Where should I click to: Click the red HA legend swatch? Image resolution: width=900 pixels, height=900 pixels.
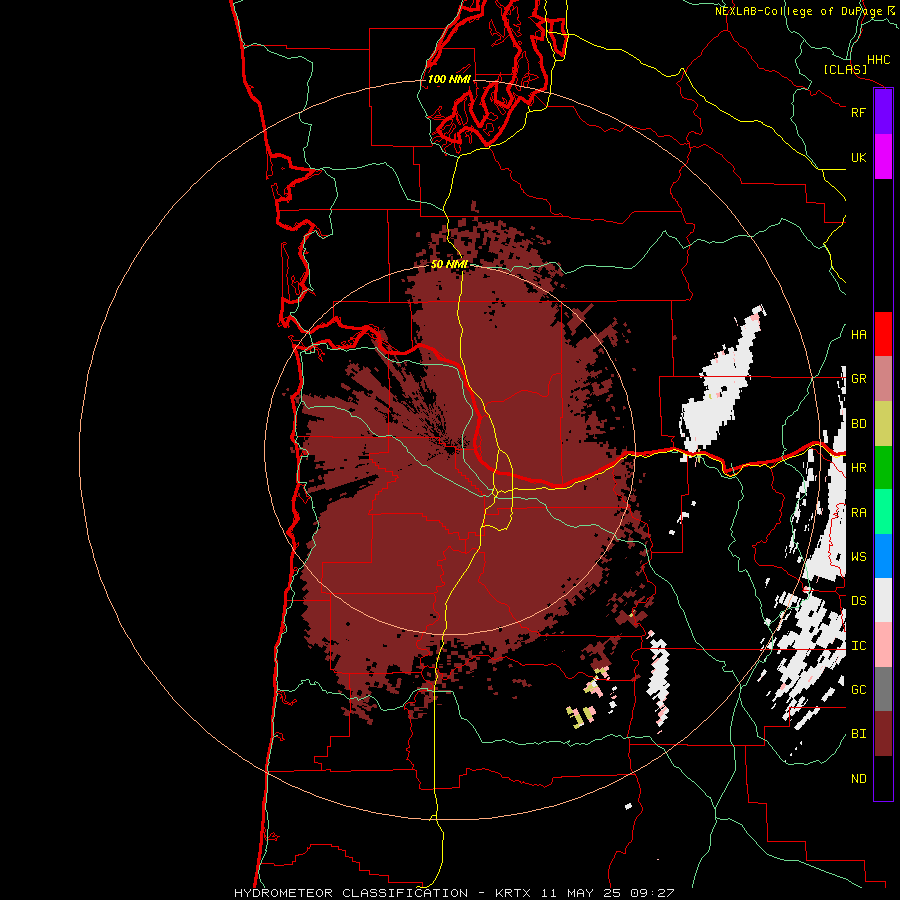point(883,334)
